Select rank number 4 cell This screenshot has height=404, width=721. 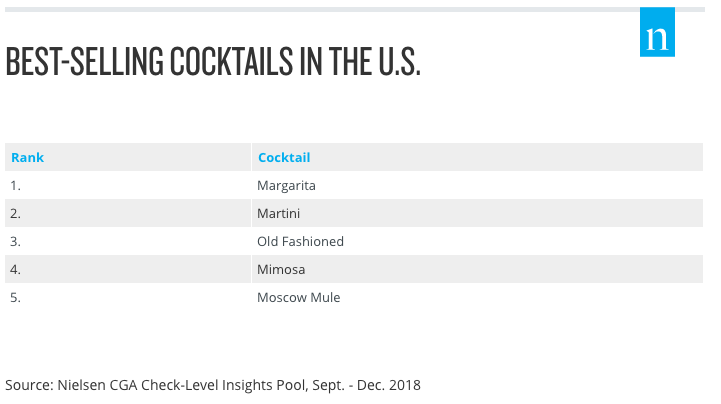click(x=128, y=269)
